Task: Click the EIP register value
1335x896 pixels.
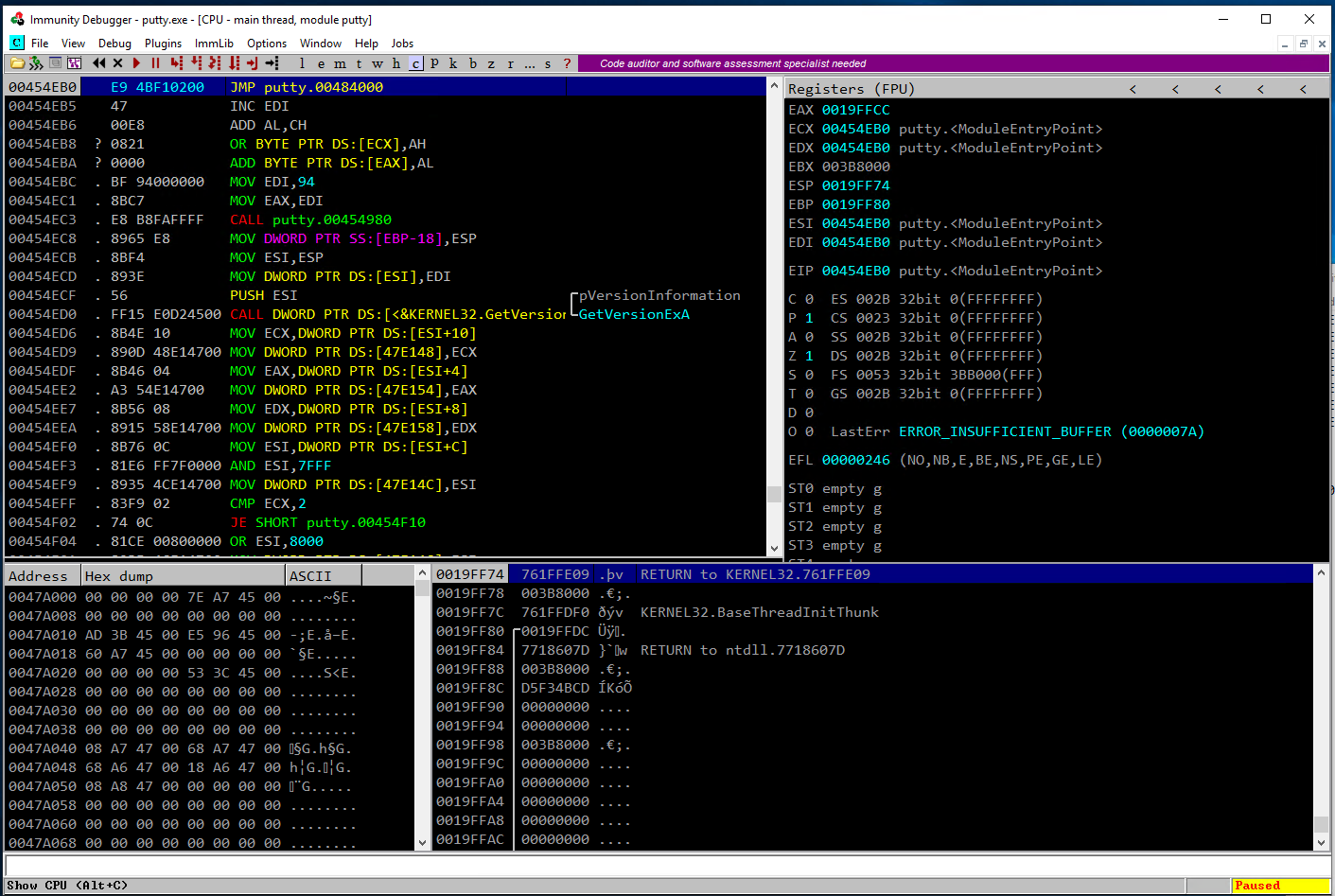Action: pyautogui.click(x=855, y=271)
